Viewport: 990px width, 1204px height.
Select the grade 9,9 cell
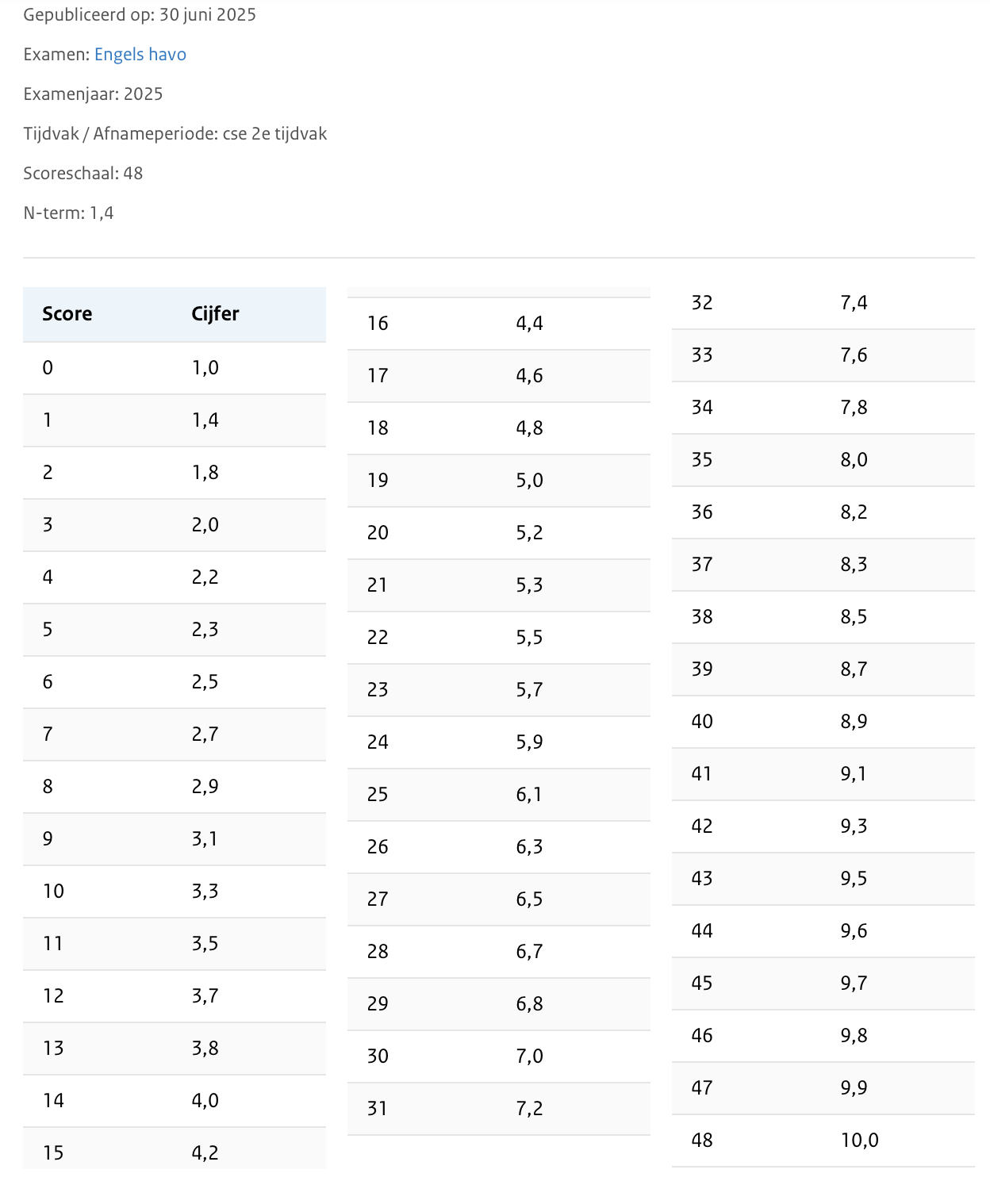tap(854, 1088)
